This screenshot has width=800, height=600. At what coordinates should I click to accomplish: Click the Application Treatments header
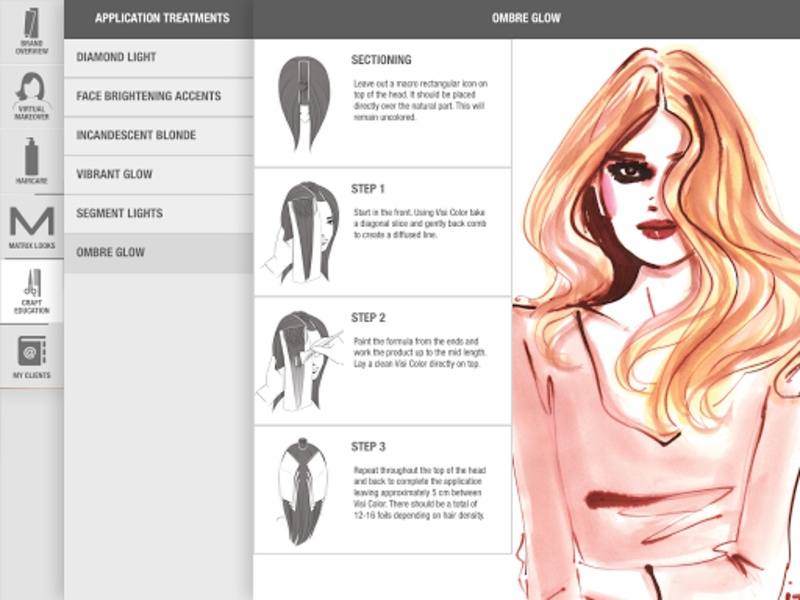[x=162, y=18]
